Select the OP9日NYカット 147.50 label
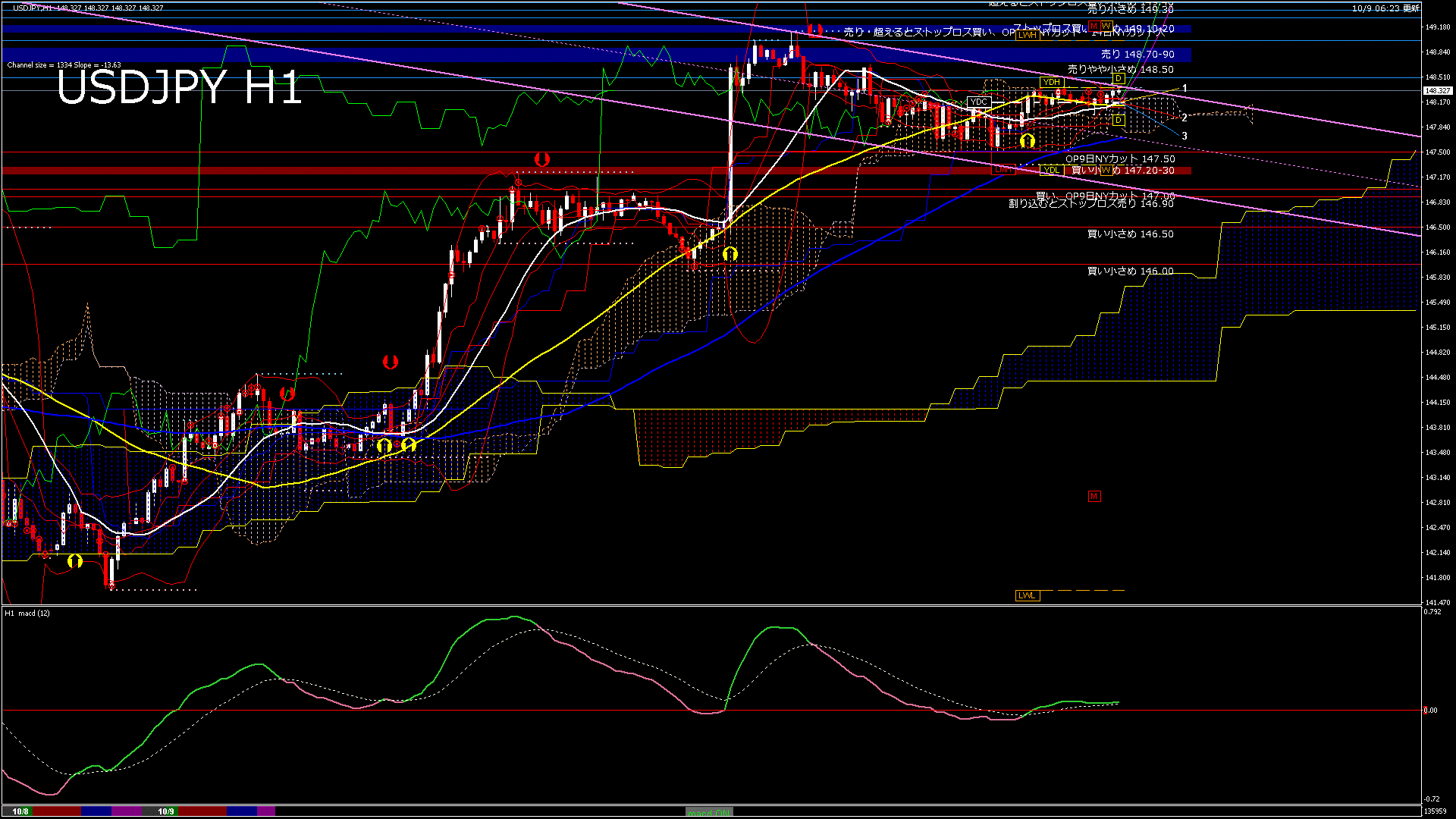Screen dimensions: 1456x819 tap(1120, 159)
